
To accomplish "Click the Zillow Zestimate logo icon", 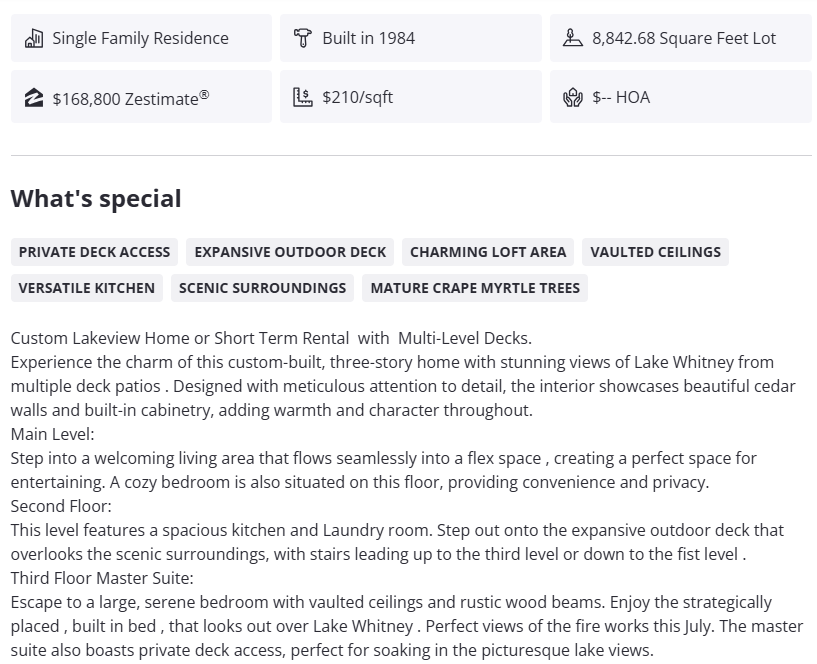I will (34, 97).
